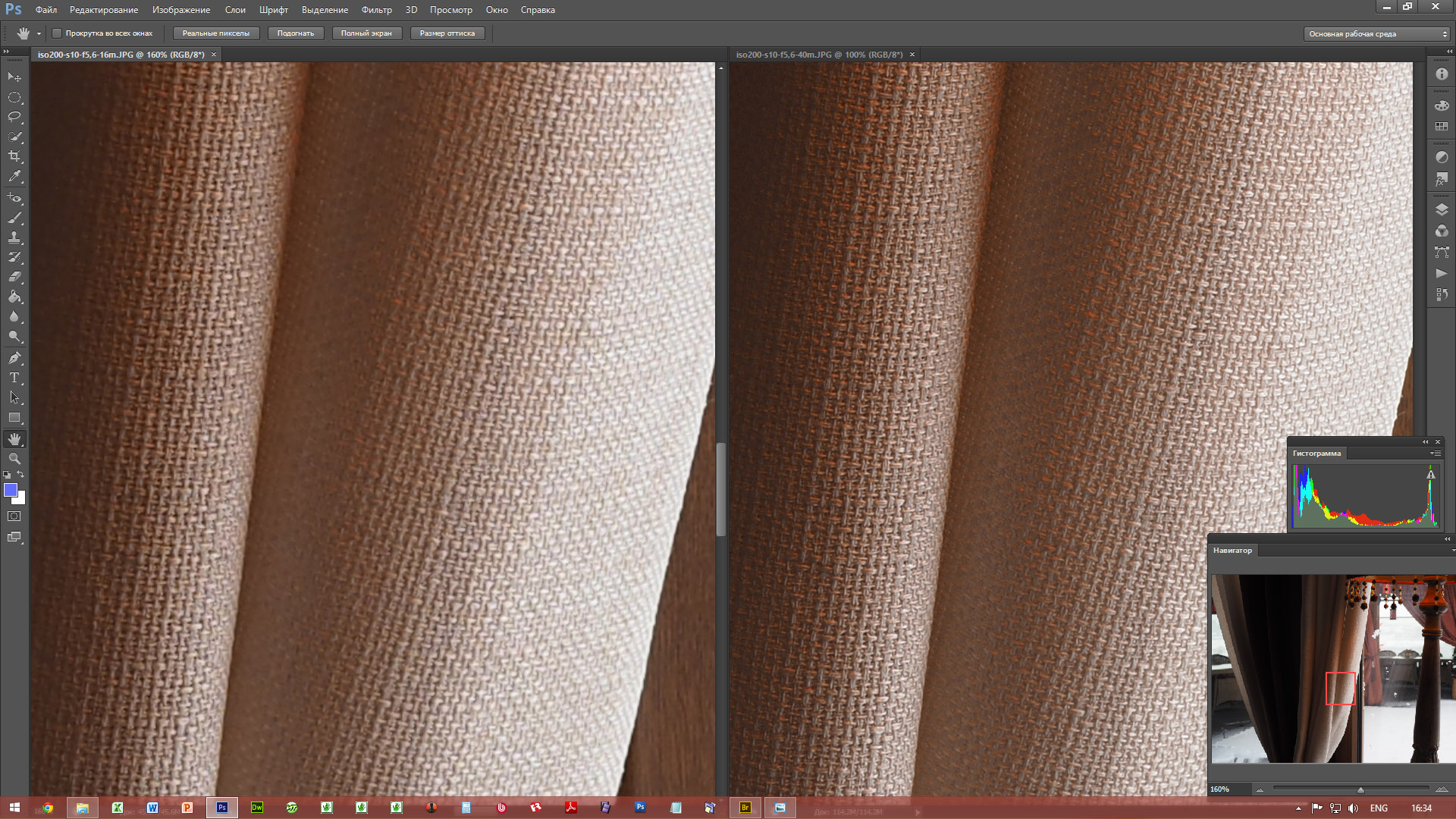Viewport: 1456px width, 819px height.
Task: Swap foreground and background colors
Action: click(x=21, y=474)
